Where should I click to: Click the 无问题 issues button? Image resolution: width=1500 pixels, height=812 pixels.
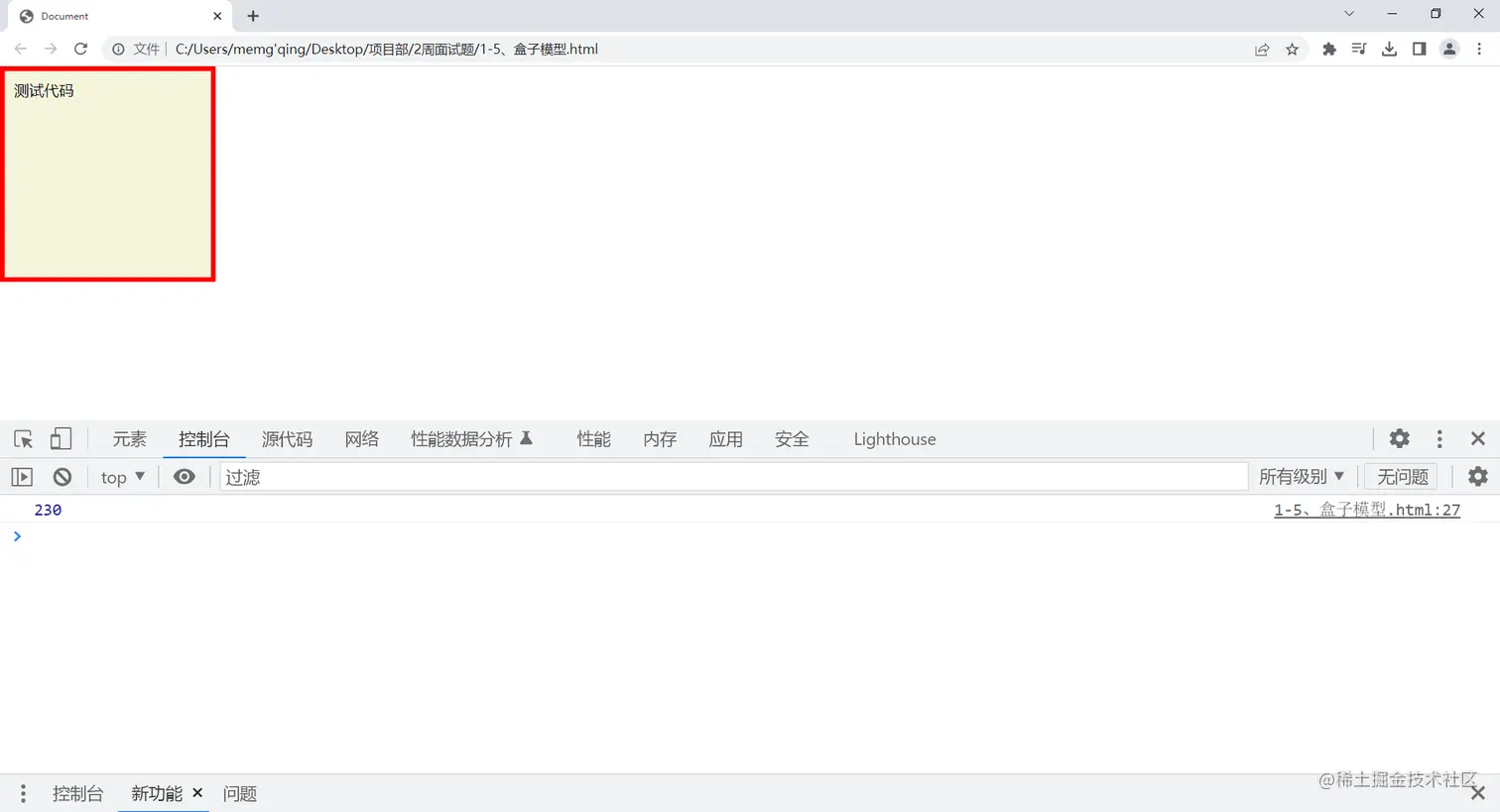[1402, 477]
